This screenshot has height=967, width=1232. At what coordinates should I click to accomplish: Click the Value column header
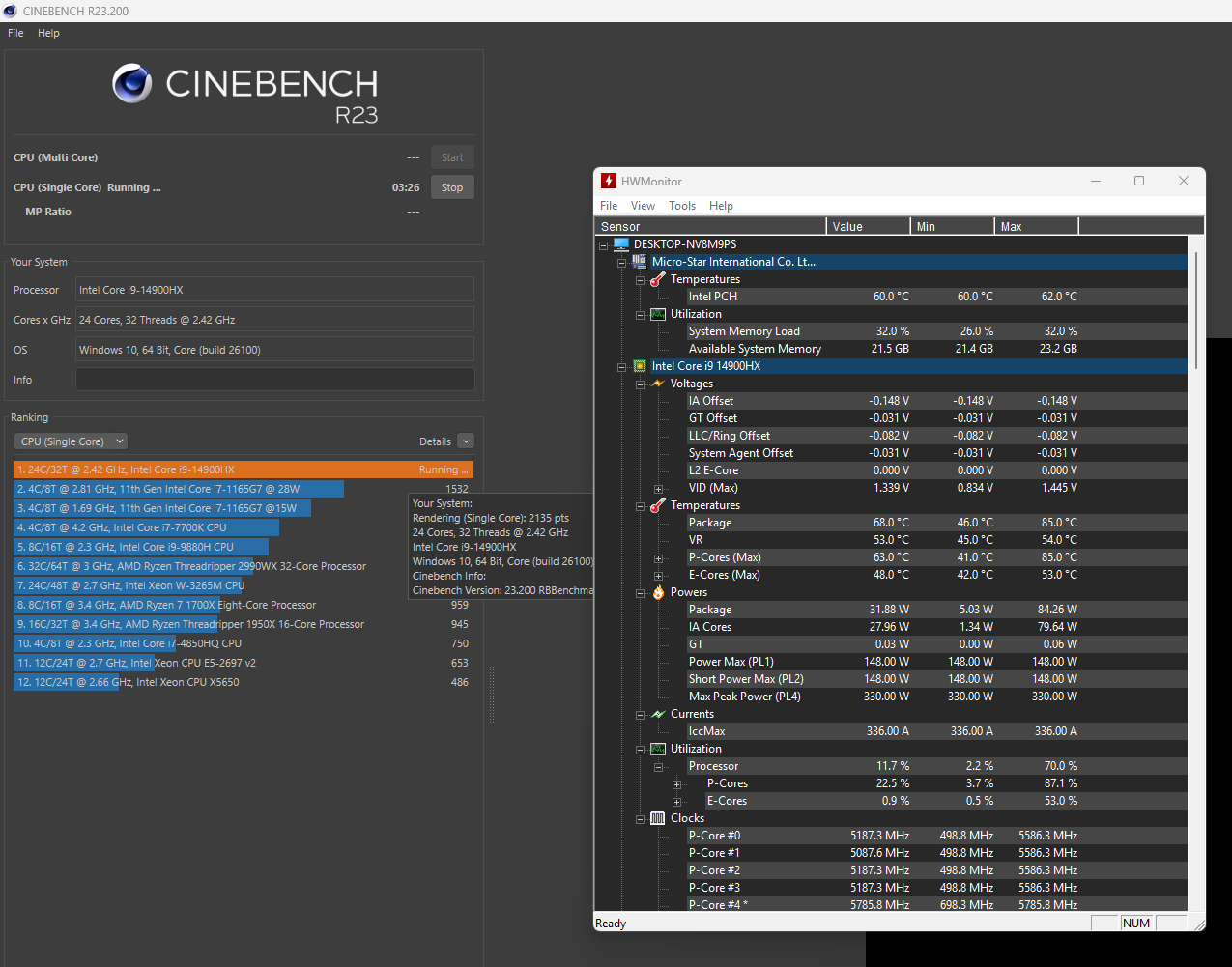(x=869, y=226)
